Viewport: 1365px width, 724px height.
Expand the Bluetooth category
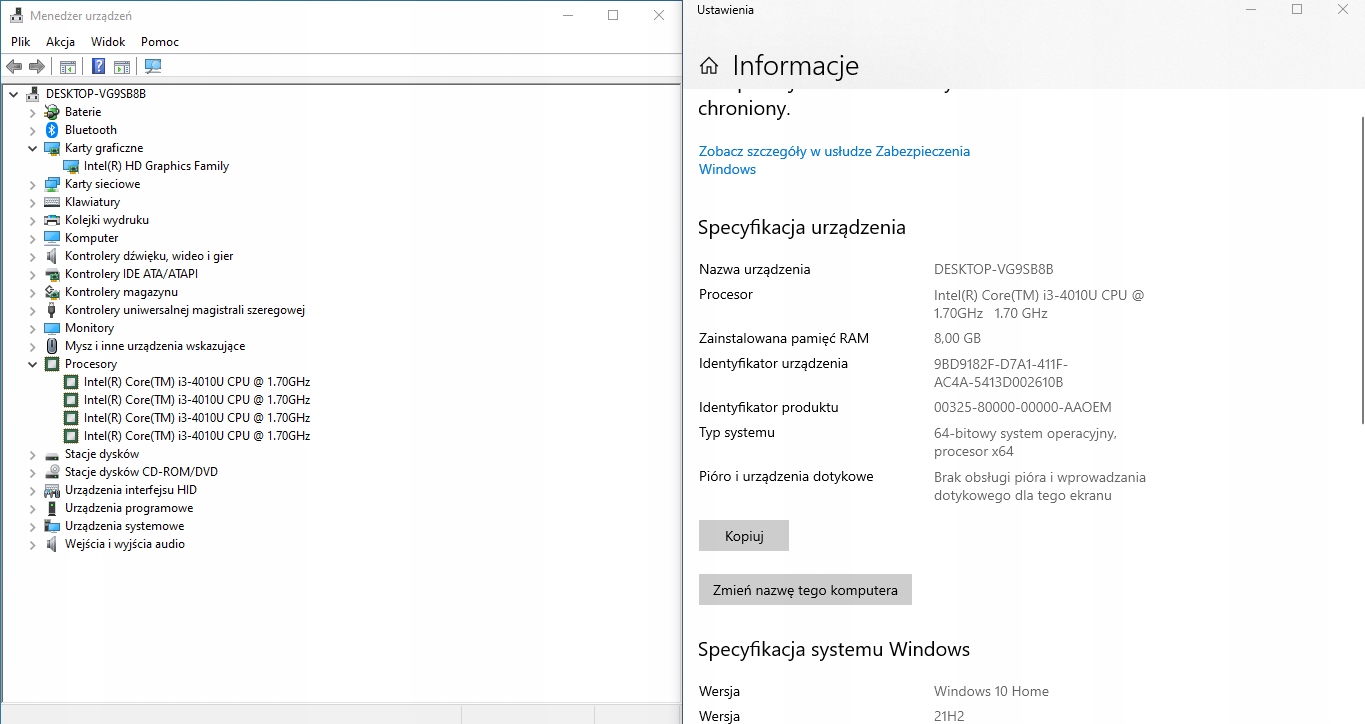(32, 130)
